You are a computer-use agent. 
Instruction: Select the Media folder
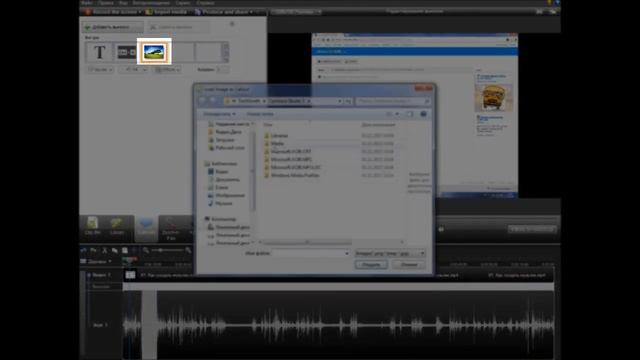[274, 144]
